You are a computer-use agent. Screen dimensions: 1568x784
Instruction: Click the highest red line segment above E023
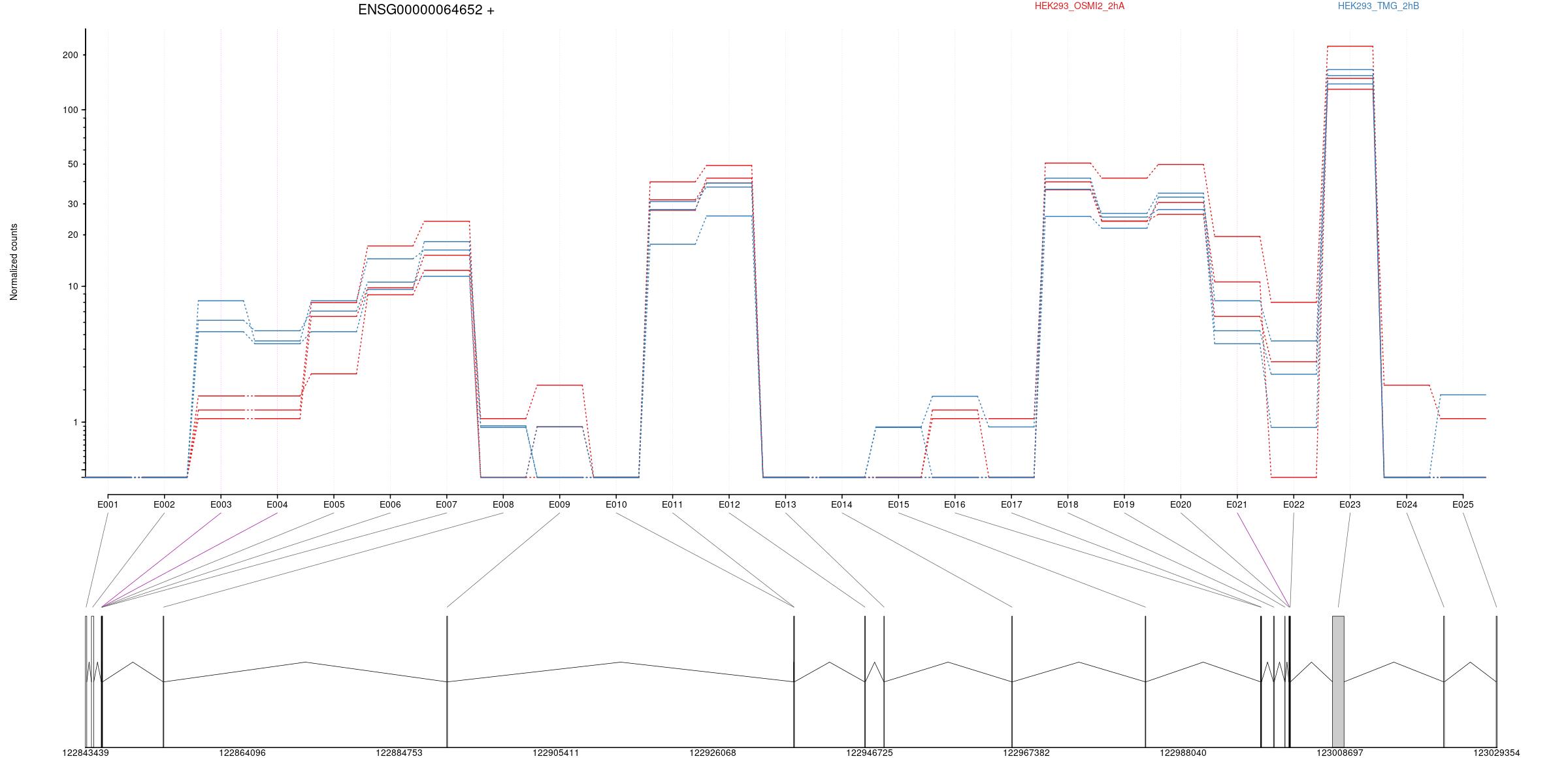click(x=1350, y=46)
